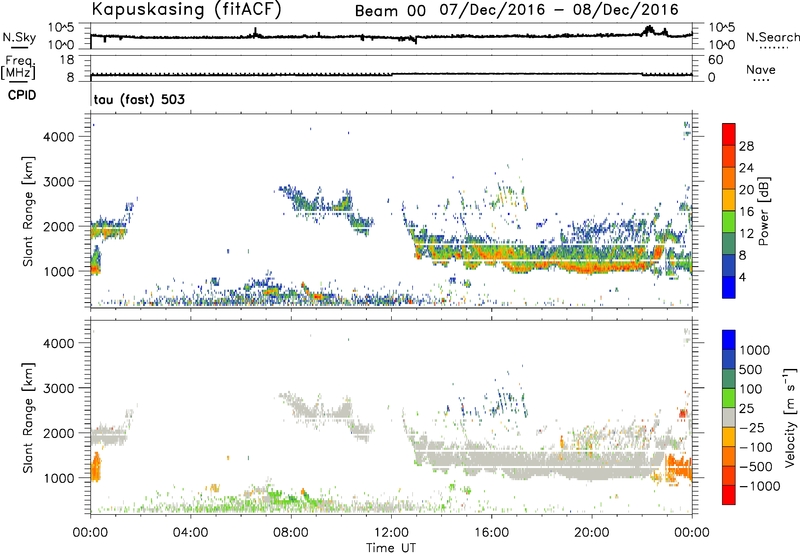
Task: Click the 'Time UT' axis label
Action: (391, 548)
